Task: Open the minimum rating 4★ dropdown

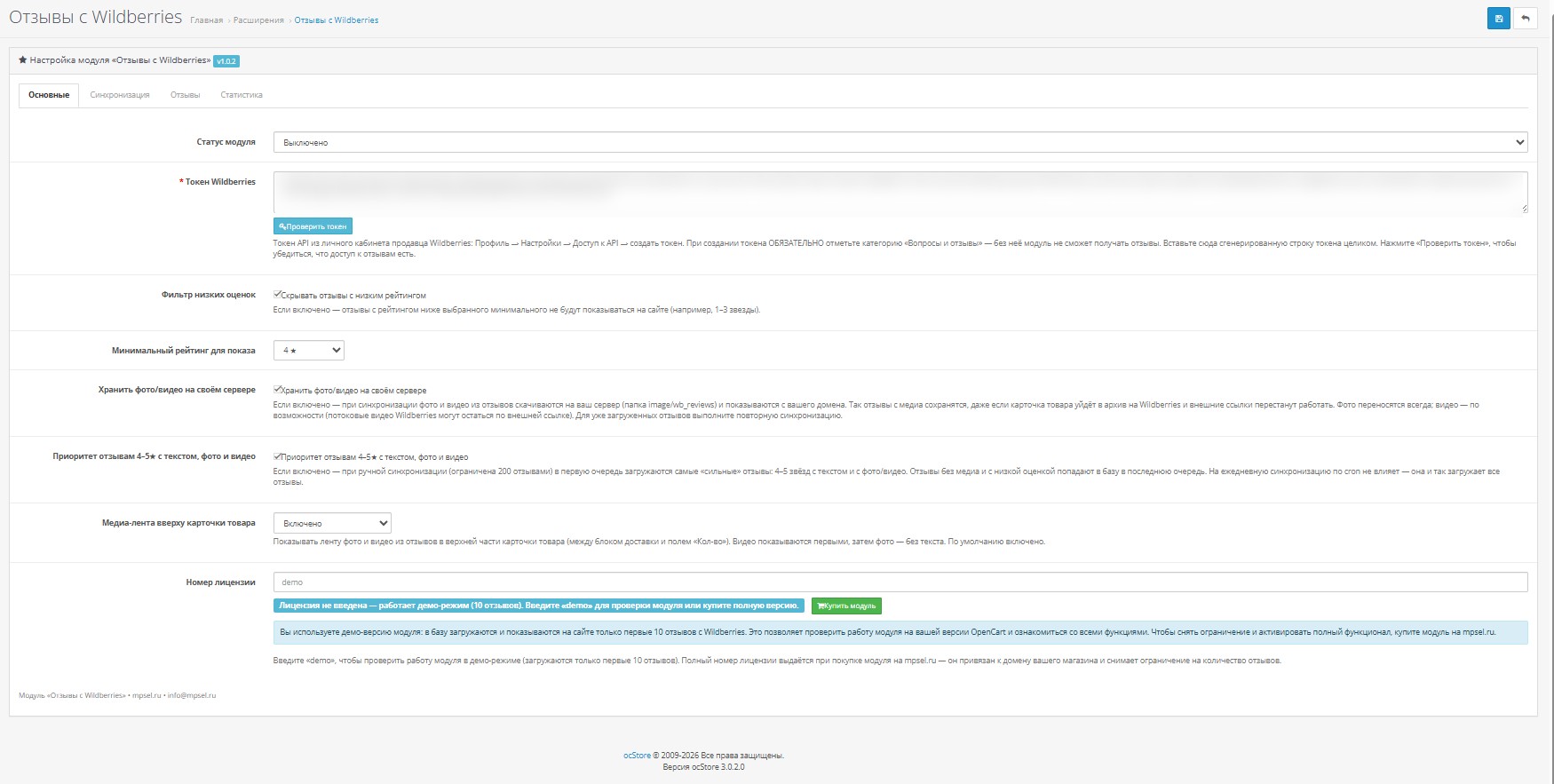Action: 308,350
